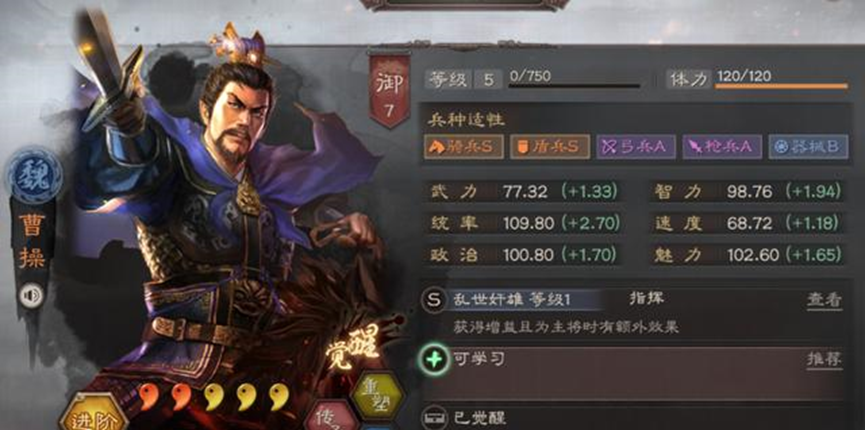Click the 体力 stamina bar

point(781,86)
